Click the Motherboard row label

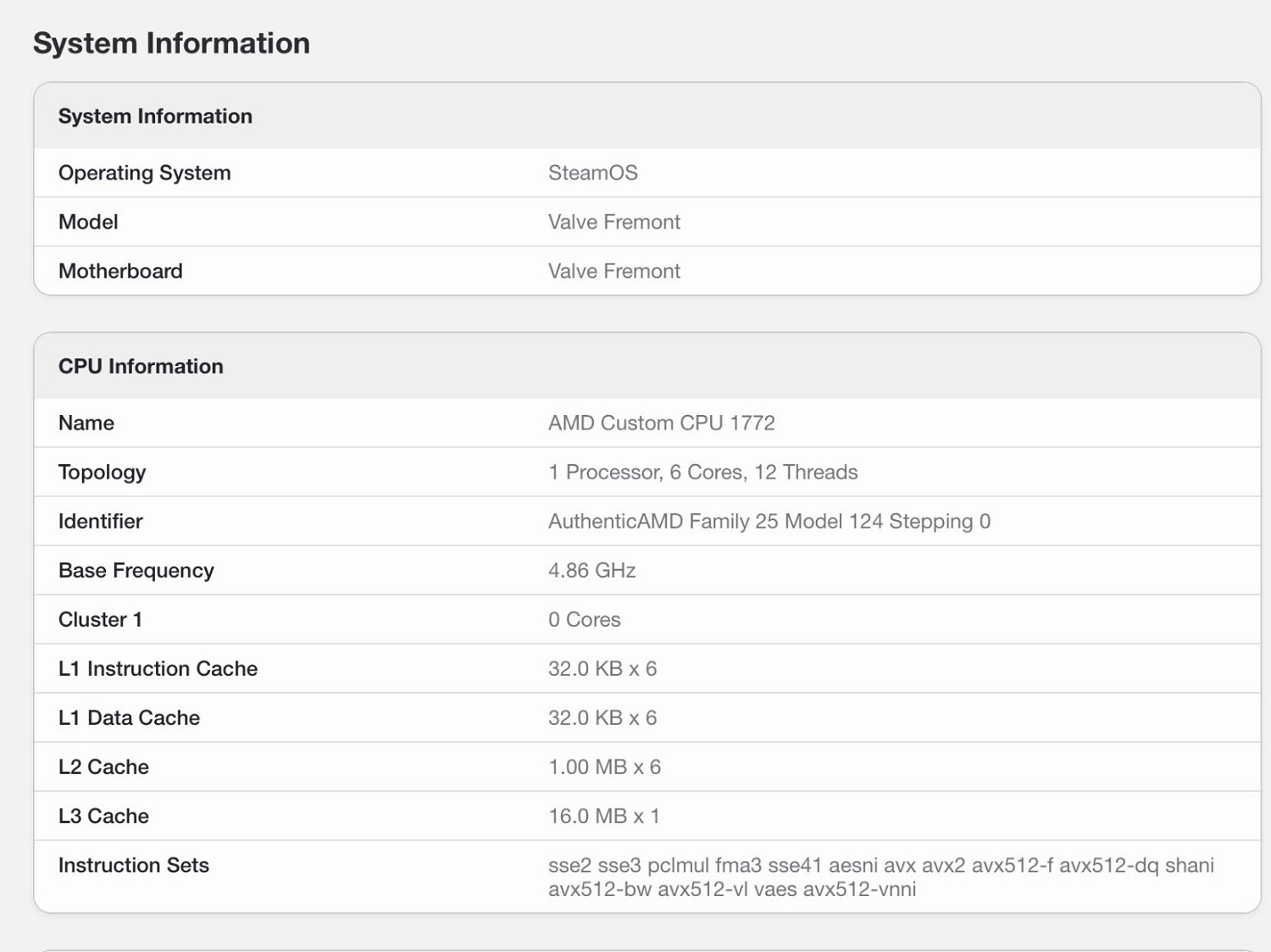[120, 271]
